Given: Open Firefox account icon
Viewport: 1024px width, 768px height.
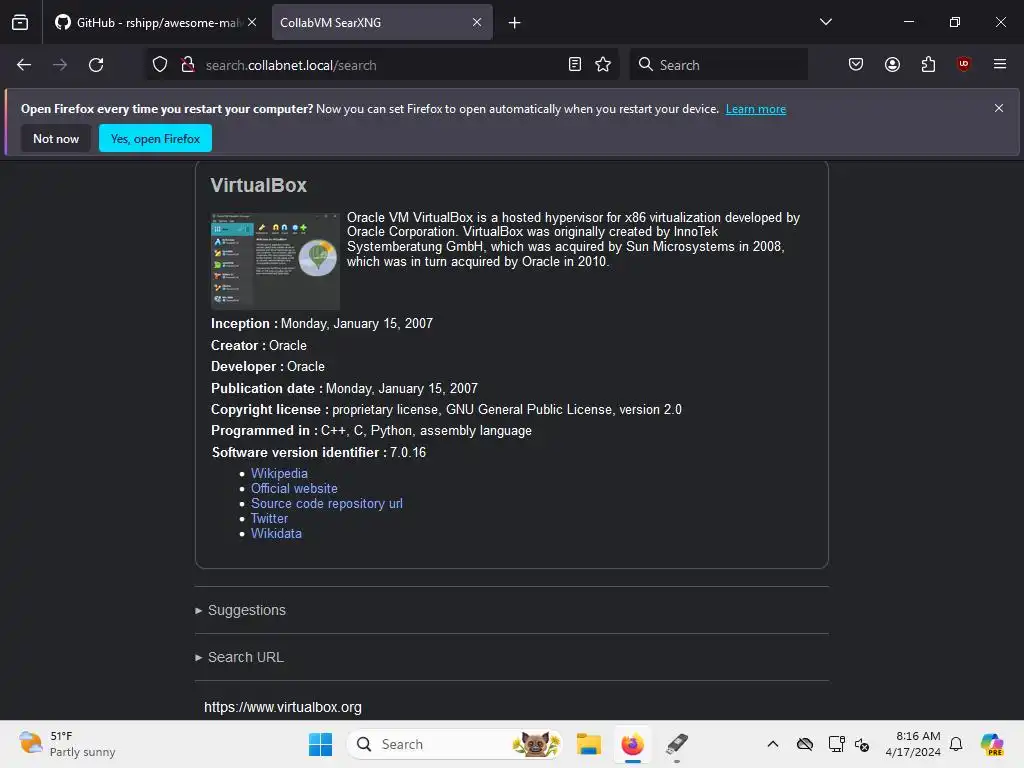Looking at the screenshot, I should [892, 65].
